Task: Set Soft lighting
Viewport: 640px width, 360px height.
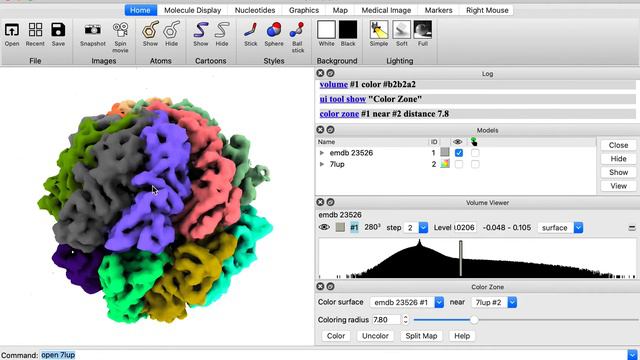Action: (x=401, y=30)
